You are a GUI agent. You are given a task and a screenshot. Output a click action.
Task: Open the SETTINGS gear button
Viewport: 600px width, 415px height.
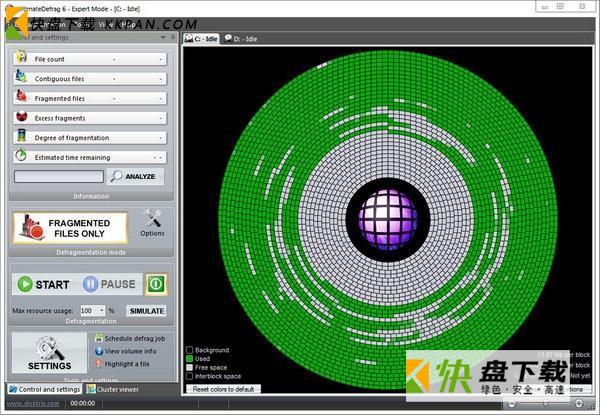pos(49,353)
